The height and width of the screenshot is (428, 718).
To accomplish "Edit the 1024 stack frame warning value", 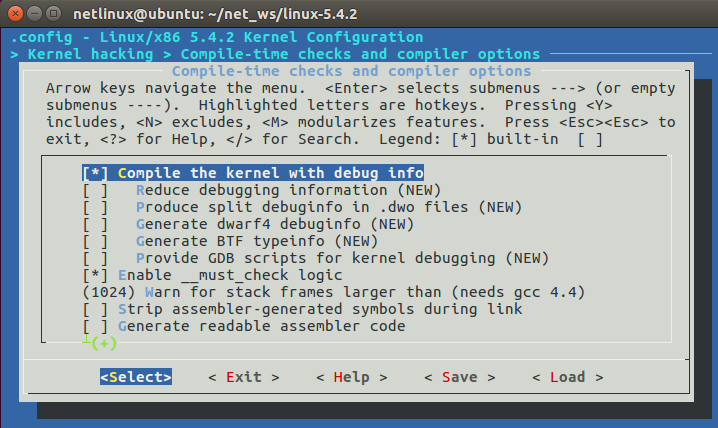I will pos(109,292).
